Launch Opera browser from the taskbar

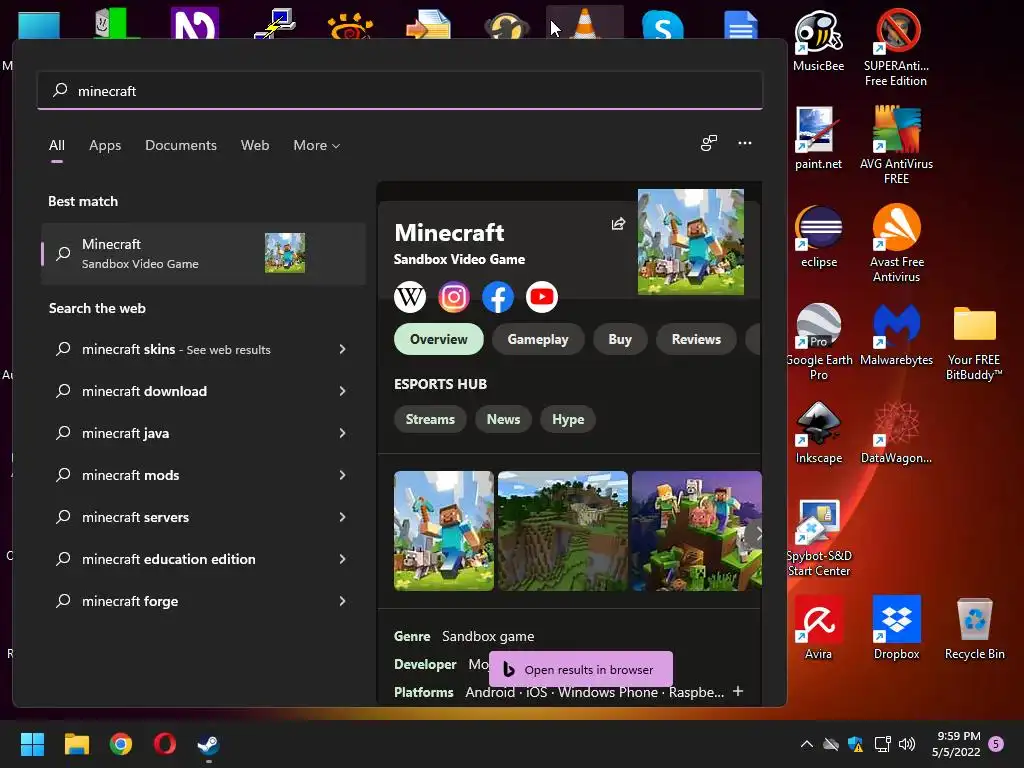[165, 744]
